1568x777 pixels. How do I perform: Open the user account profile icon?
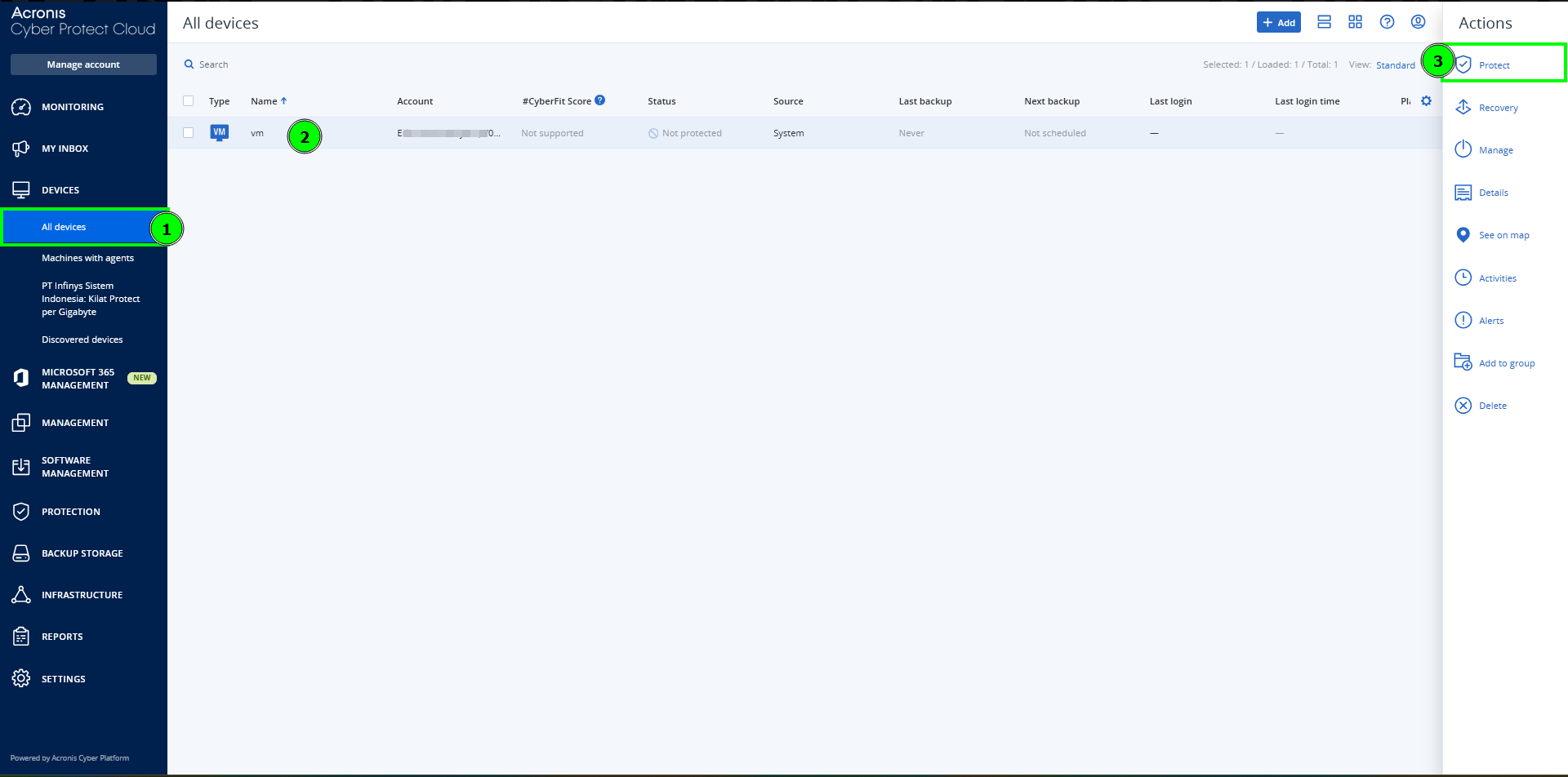[x=1418, y=22]
